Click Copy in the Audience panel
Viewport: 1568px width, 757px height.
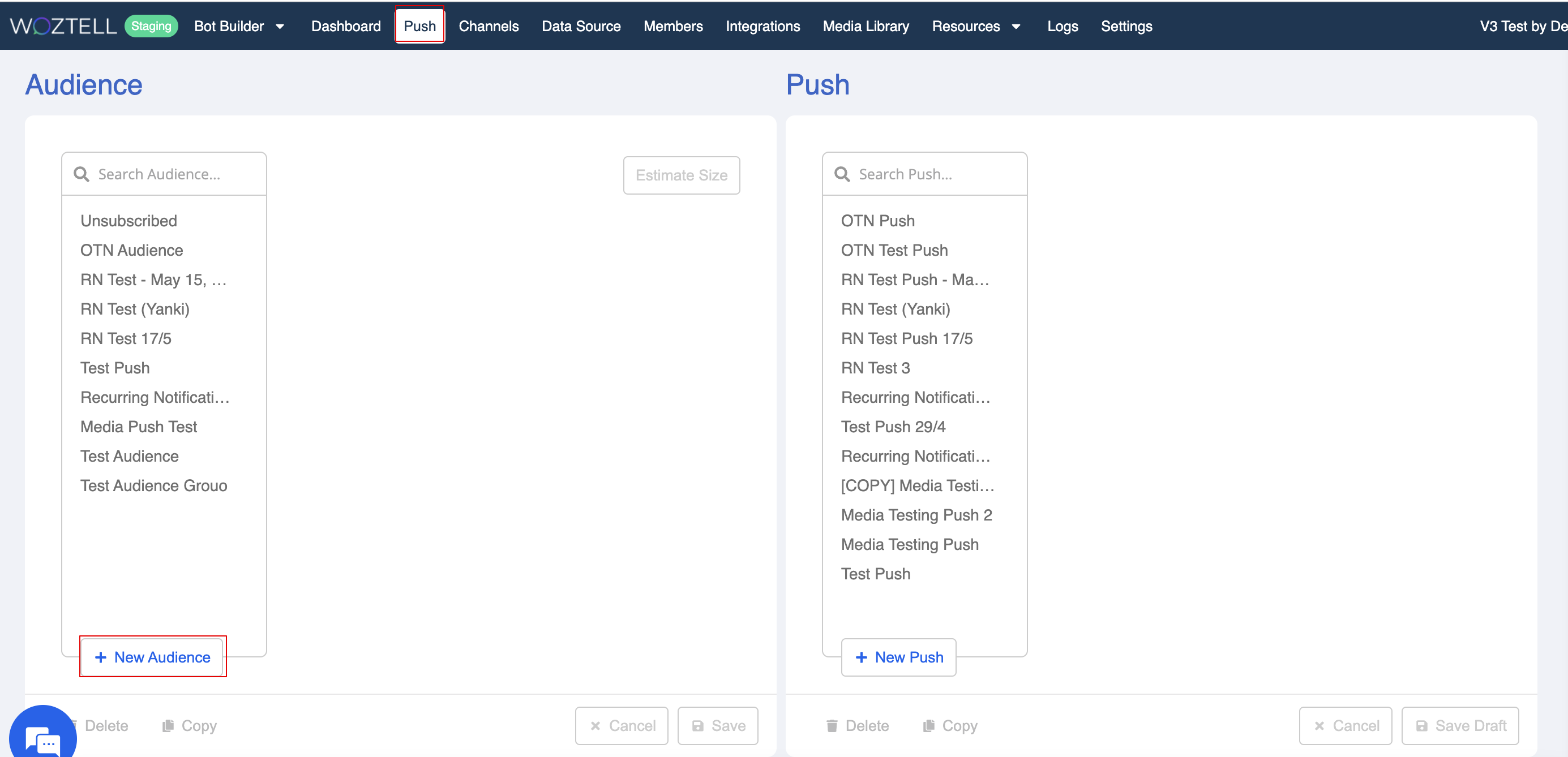[x=189, y=725]
